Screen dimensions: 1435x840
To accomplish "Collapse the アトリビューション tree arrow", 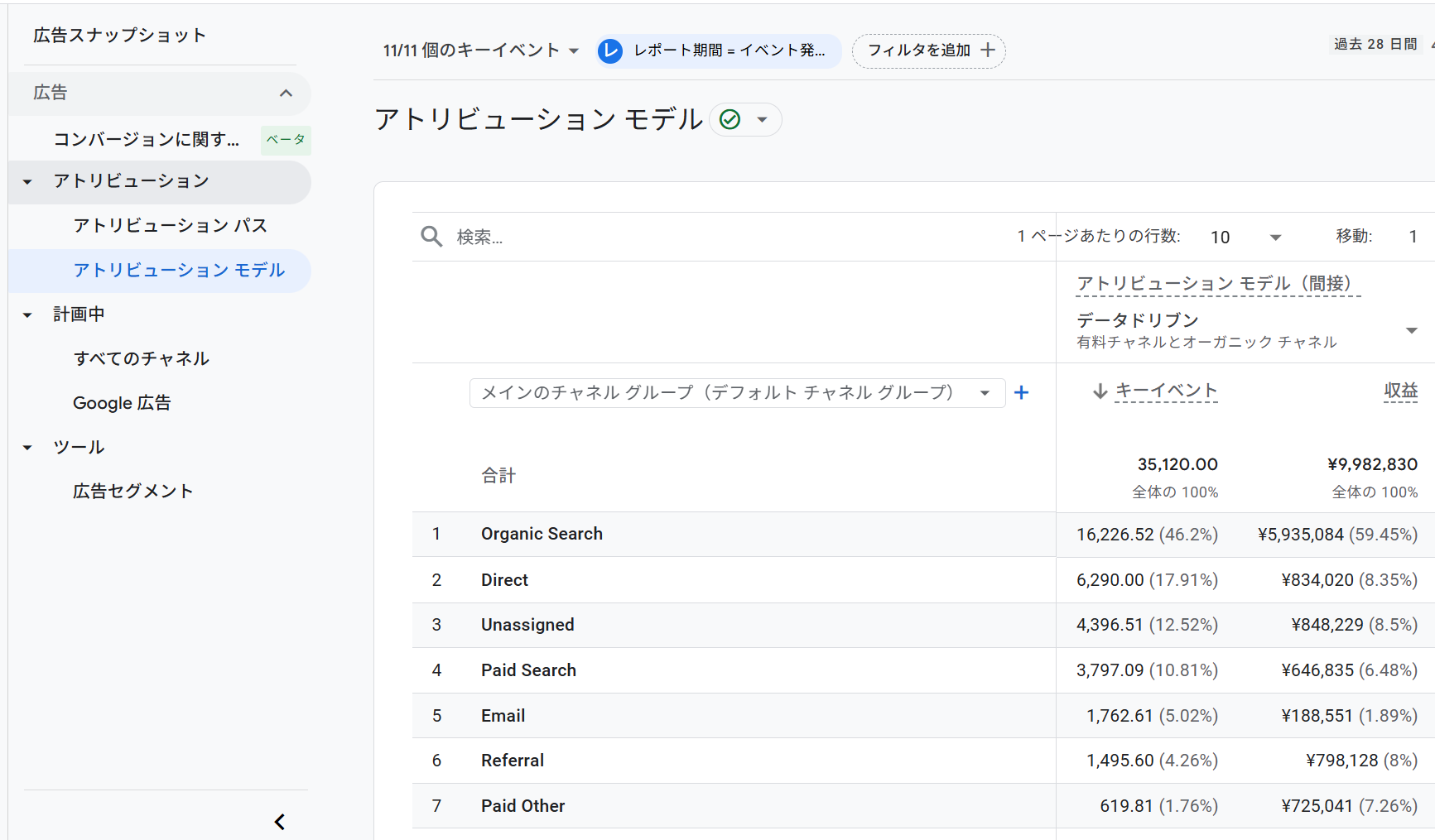I will (x=27, y=182).
